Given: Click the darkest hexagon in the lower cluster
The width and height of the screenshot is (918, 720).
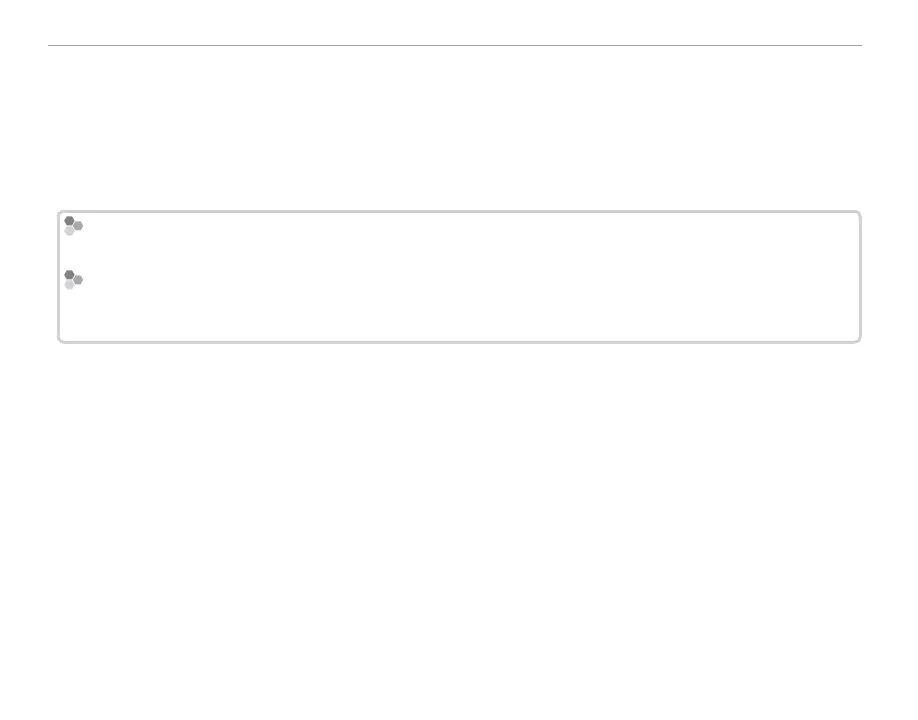Looking at the screenshot, I should point(69,275).
